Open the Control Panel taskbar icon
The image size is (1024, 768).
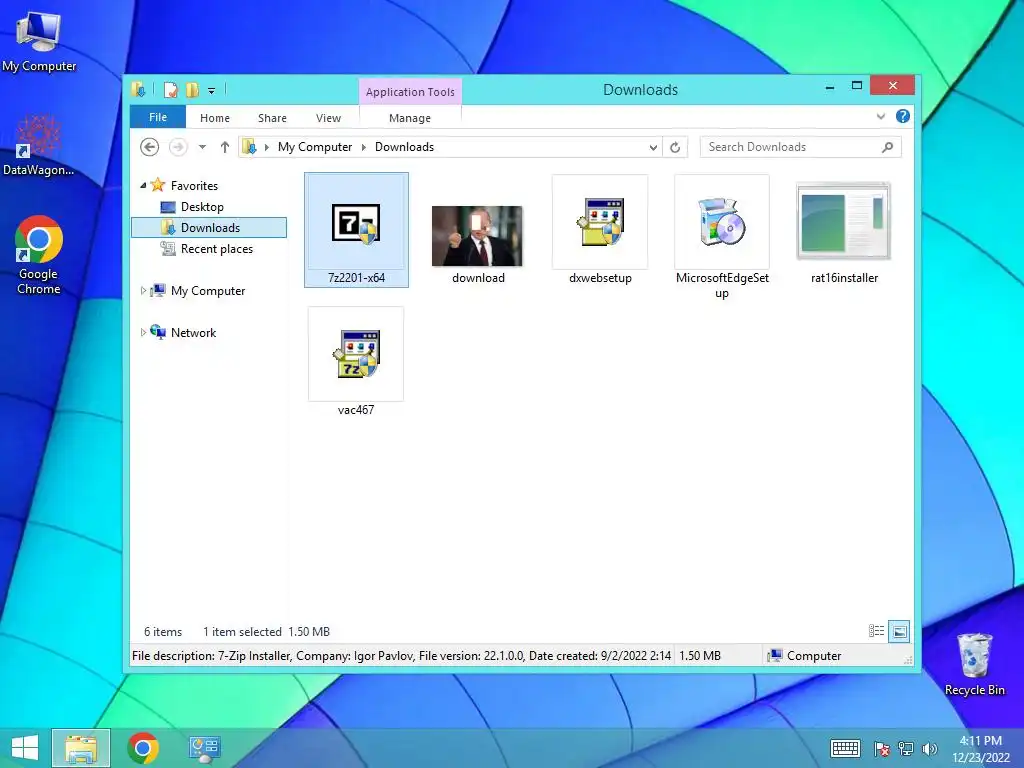point(204,748)
